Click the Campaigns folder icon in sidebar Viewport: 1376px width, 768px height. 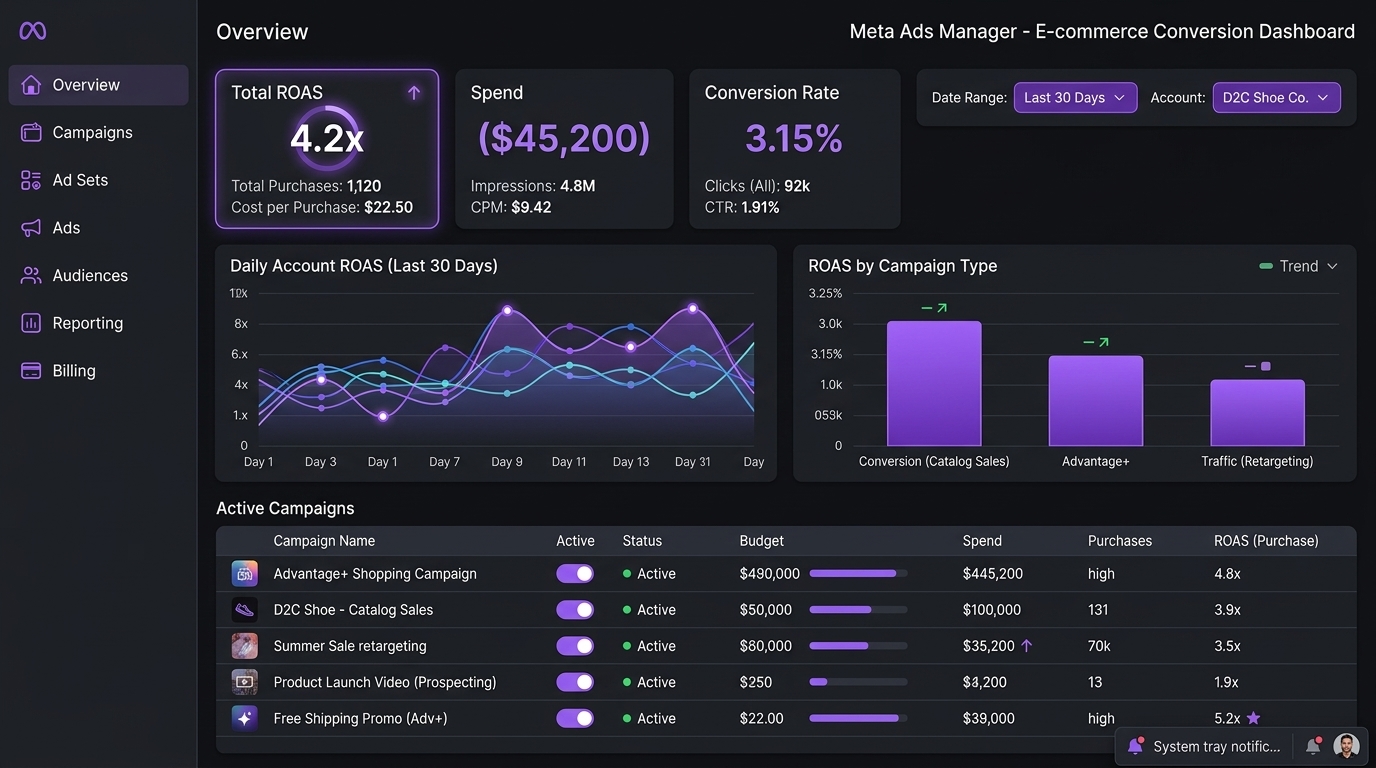pyautogui.click(x=31, y=132)
